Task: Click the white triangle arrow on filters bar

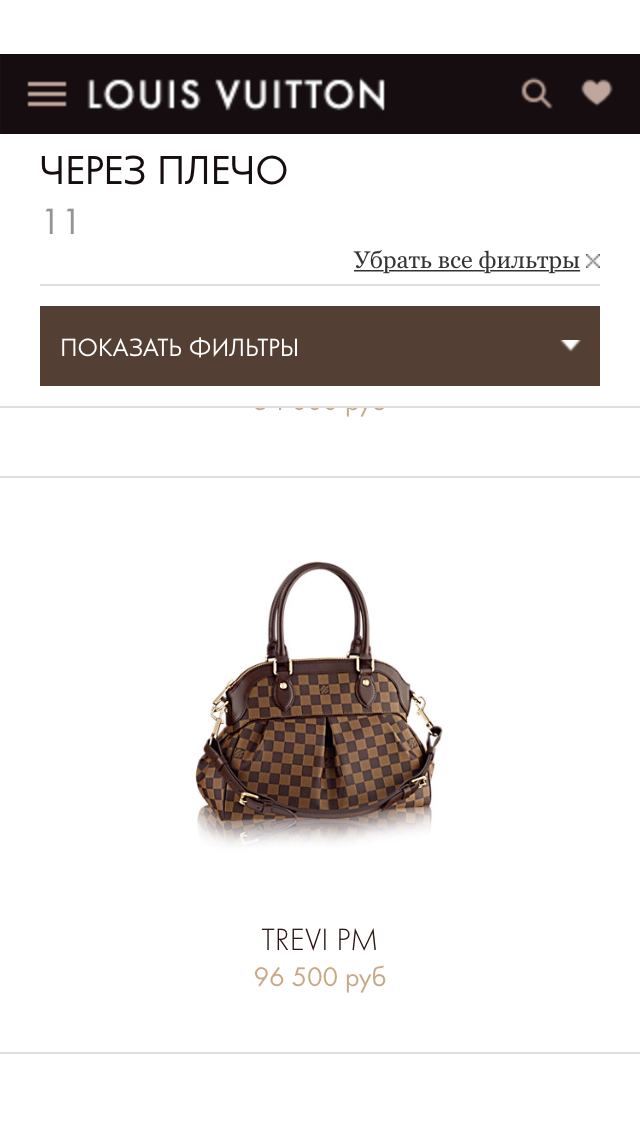Action: [571, 345]
